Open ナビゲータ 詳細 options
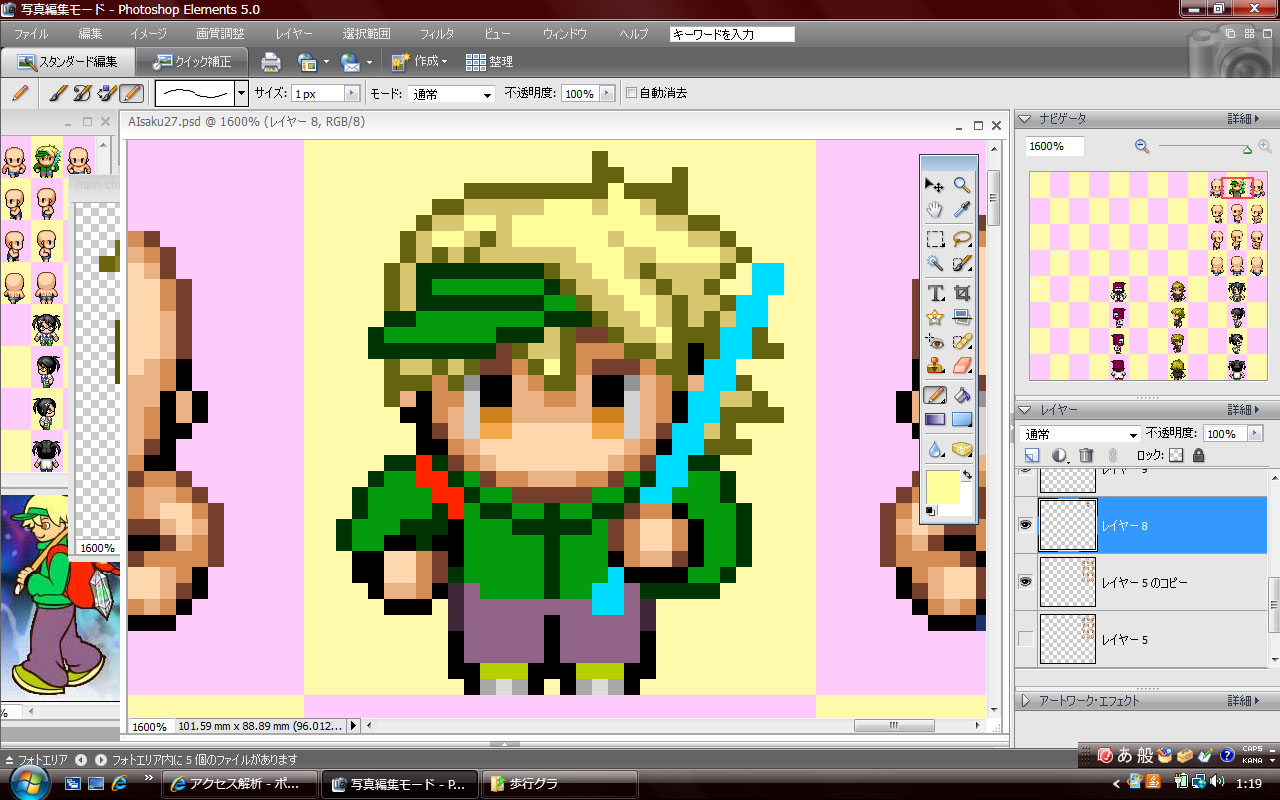The image size is (1280, 800). point(1244,119)
